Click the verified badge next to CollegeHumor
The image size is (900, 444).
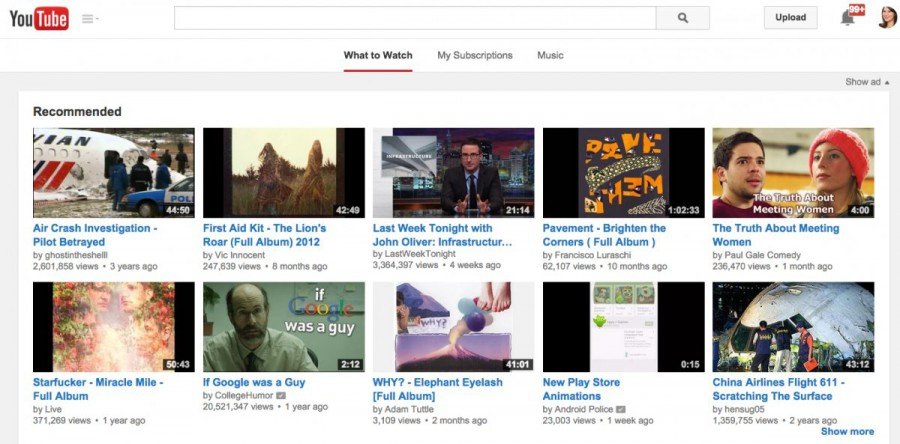281,396
